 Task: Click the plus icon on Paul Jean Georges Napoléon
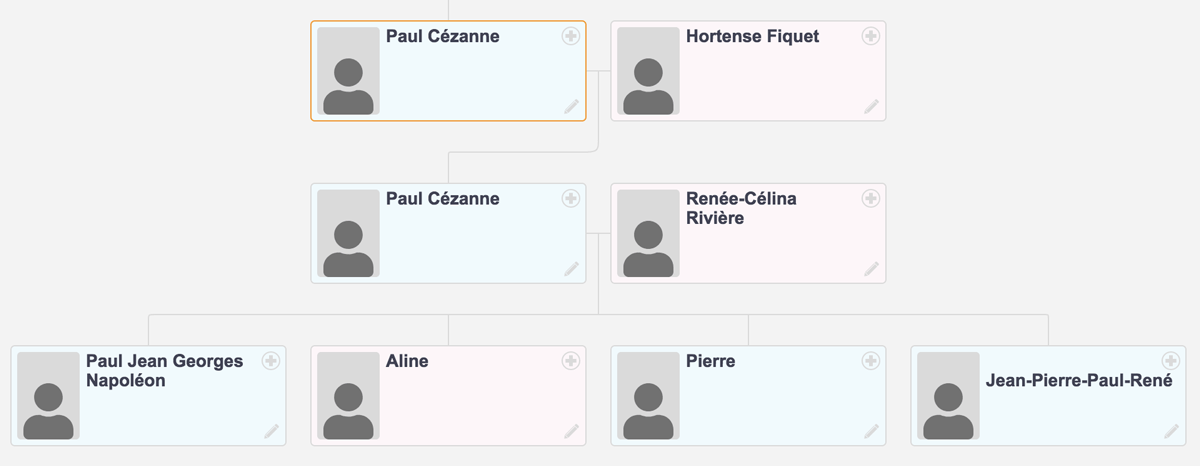coord(271,360)
